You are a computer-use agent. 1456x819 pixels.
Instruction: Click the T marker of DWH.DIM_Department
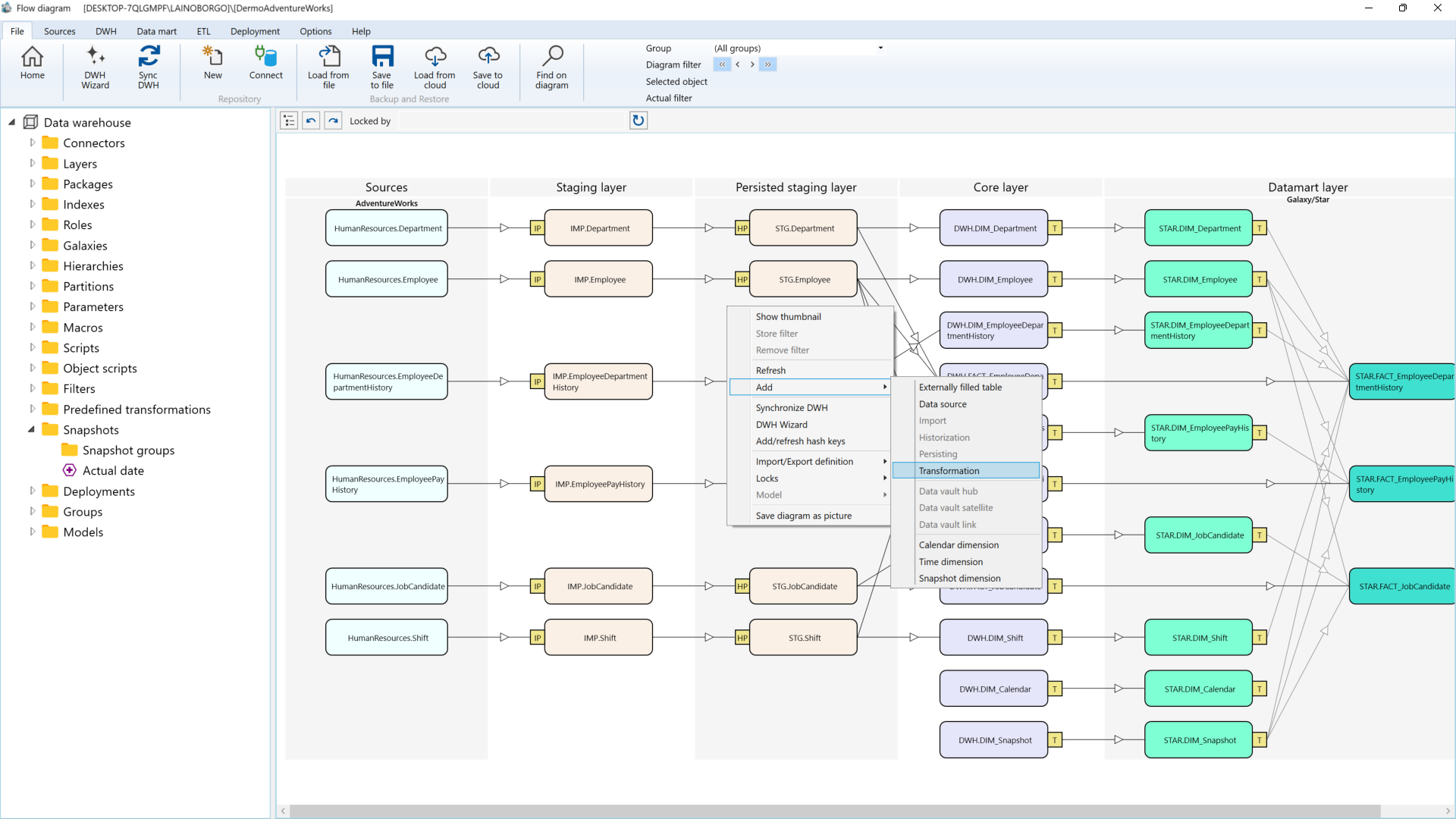[1055, 228]
